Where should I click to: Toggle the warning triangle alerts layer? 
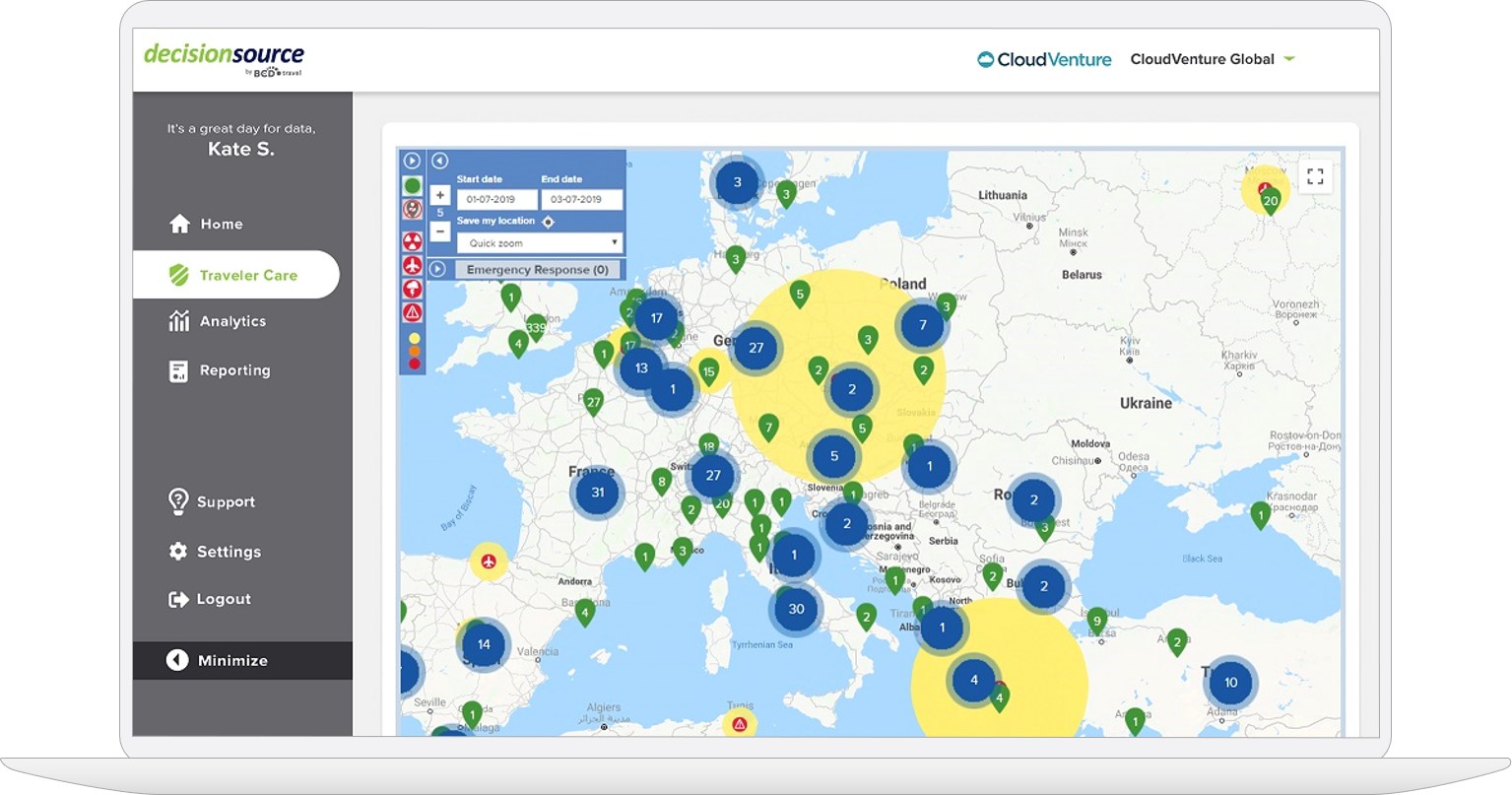[x=413, y=312]
